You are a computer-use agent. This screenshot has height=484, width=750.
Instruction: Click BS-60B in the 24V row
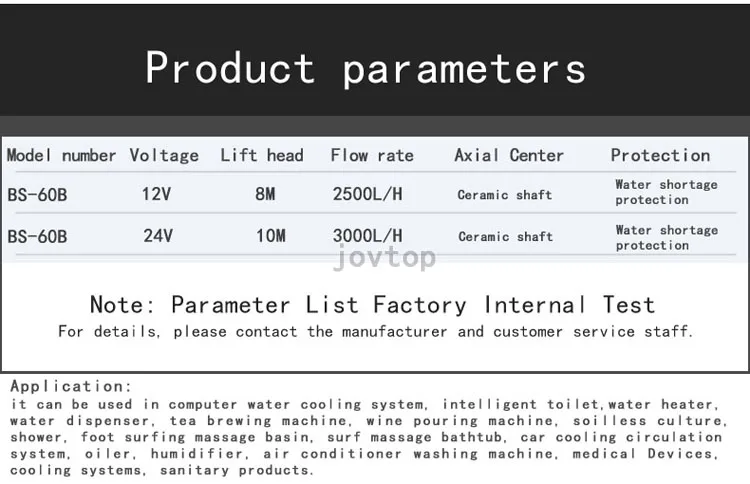(x=37, y=236)
